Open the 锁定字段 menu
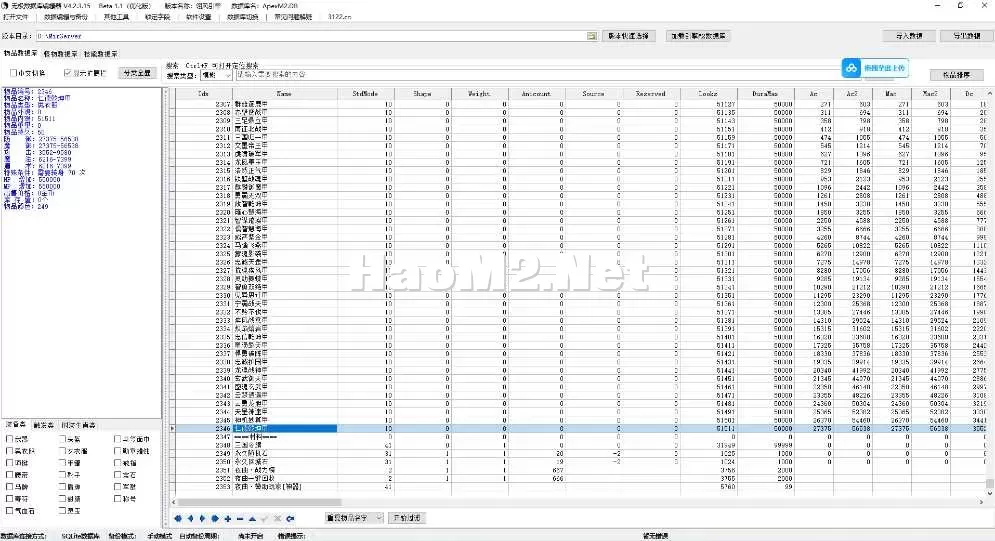The image size is (995, 541). 157,16
